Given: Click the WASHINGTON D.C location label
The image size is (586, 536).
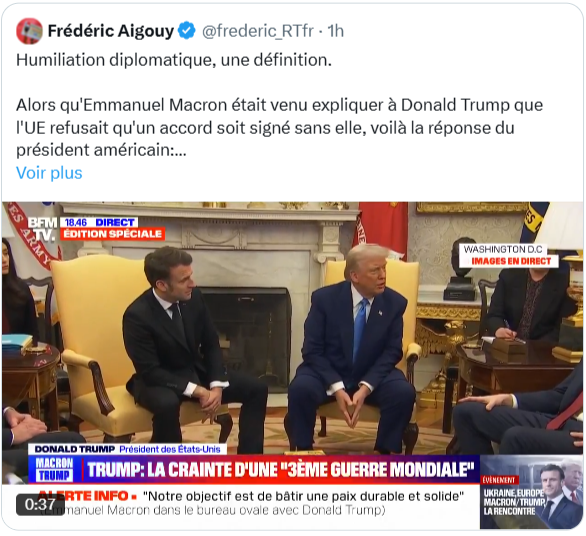Looking at the screenshot, I should point(503,249).
